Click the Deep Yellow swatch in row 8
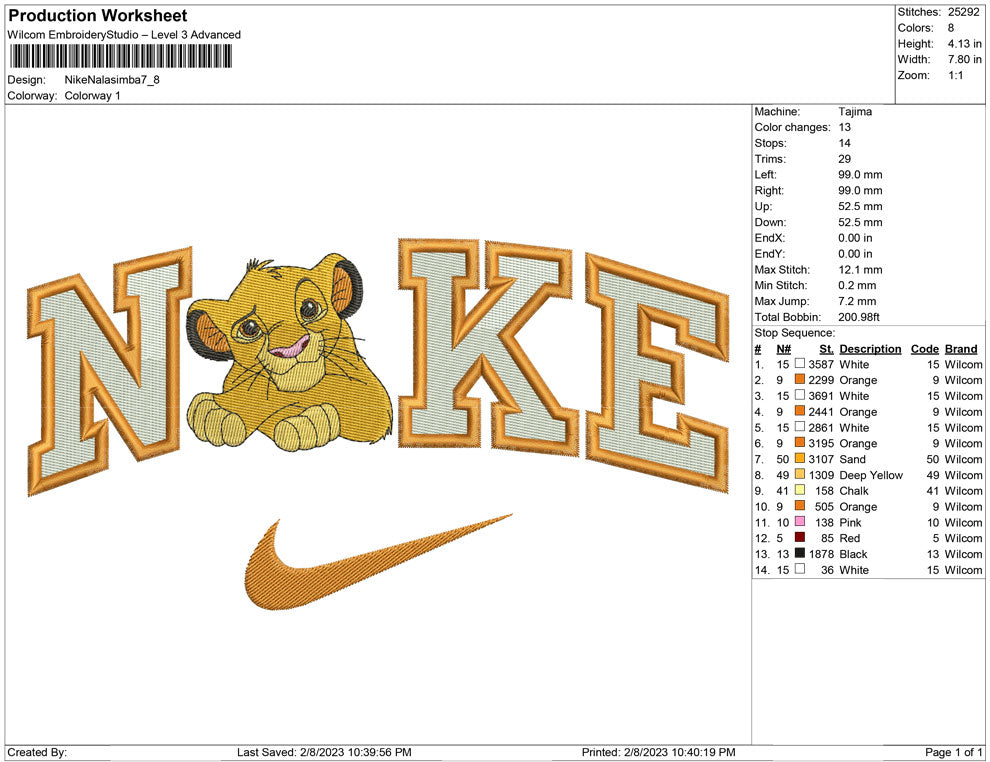The height and width of the screenshot is (762, 990). tap(799, 474)
